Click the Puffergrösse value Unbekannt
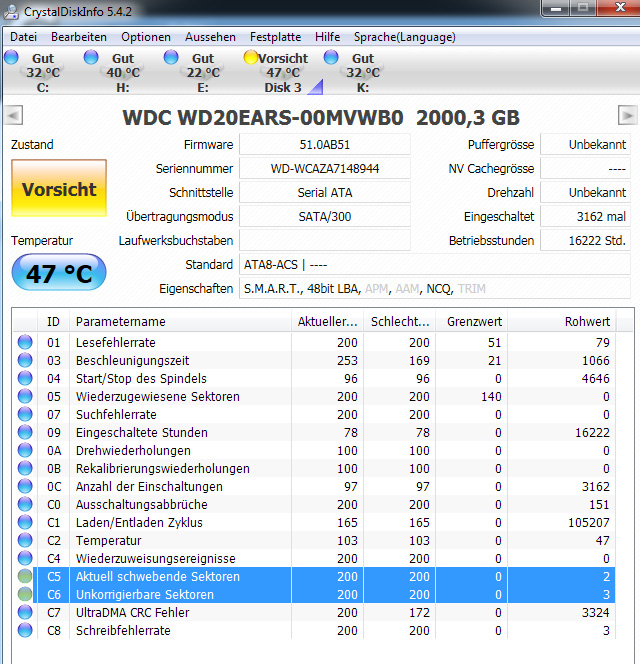 pos(585,145)
